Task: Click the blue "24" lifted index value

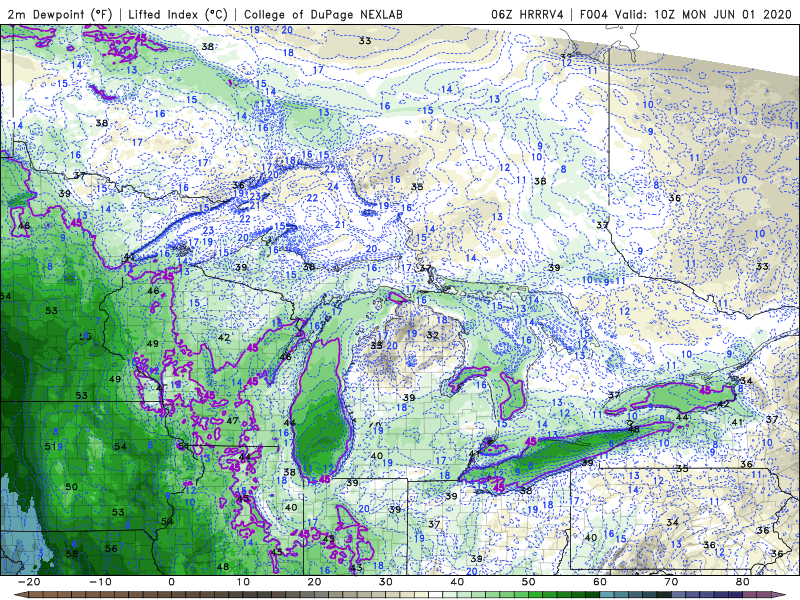Action: point(333,187)
